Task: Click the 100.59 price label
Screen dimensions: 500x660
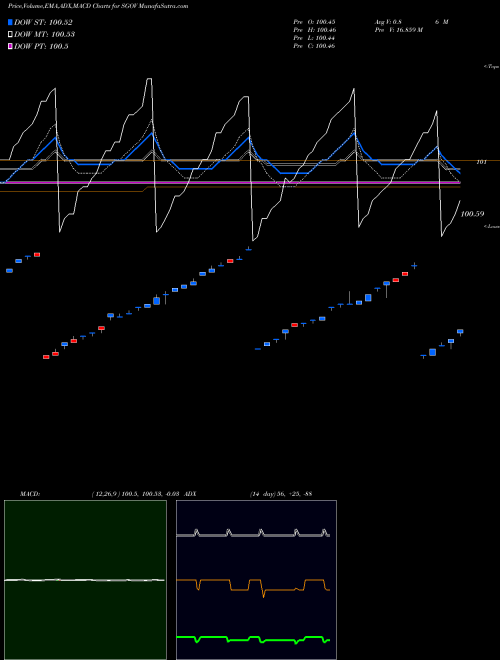Action: tap(472, 214)
